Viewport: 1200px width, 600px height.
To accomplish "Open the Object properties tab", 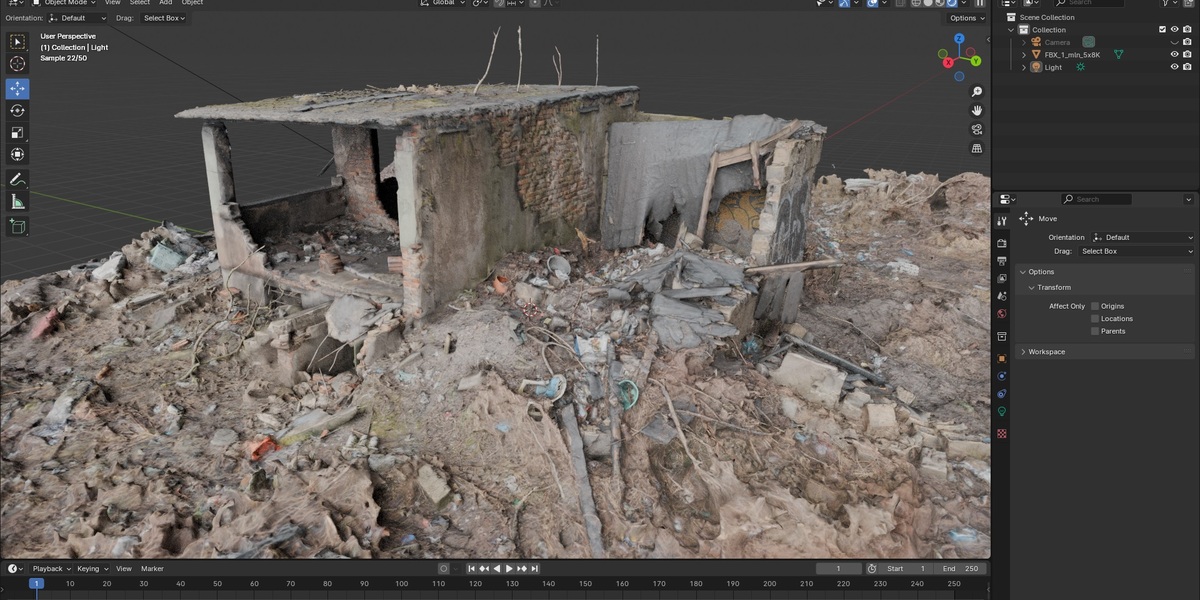I will coord(1002,358).
